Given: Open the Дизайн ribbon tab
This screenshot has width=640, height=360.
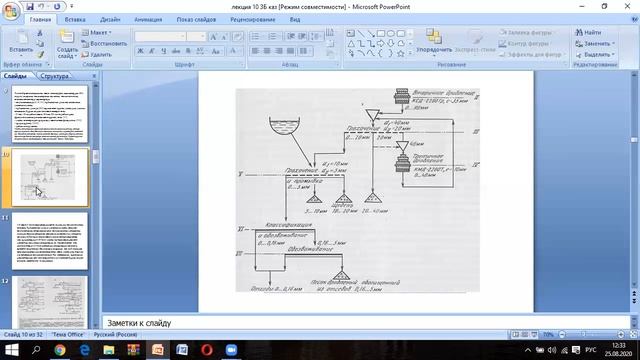Looking at the screenshot, I should (110, 20).
